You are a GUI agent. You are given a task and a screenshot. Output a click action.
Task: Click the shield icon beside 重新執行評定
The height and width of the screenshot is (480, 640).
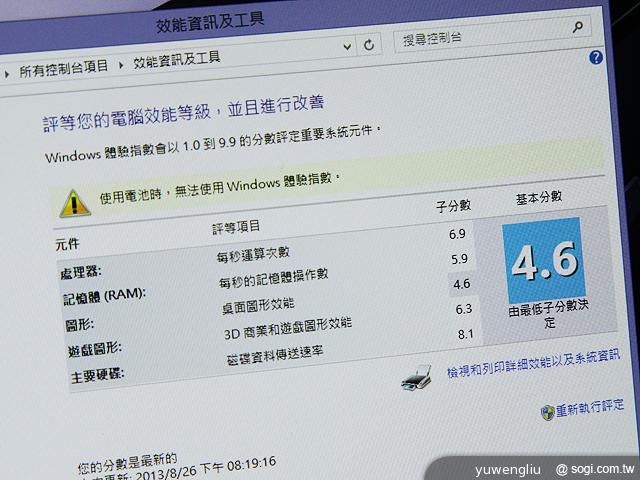click(x=547, y=413)
